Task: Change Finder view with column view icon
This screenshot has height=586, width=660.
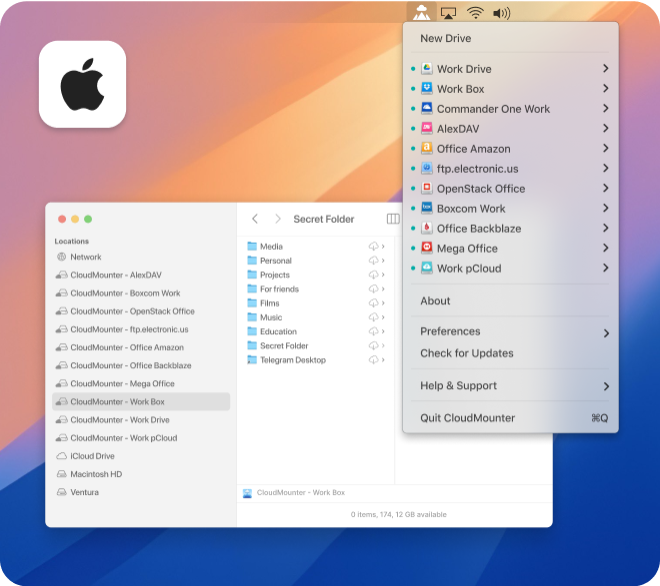Action: 393,219
